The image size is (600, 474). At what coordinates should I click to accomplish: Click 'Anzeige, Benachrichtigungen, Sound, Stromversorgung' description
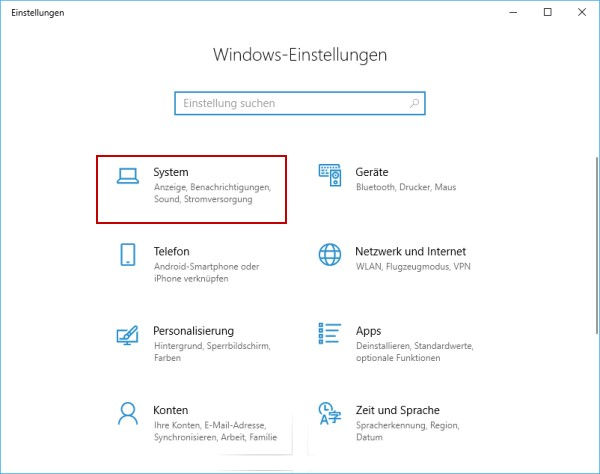tap(212, 193)
